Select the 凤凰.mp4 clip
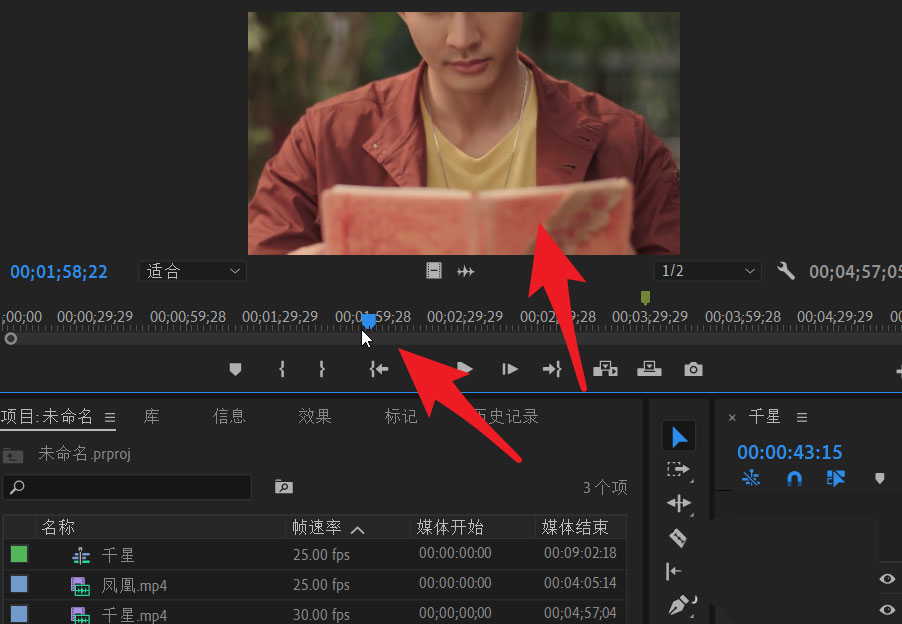Screen dimensions: 902x624 click(x=134, y=585)
